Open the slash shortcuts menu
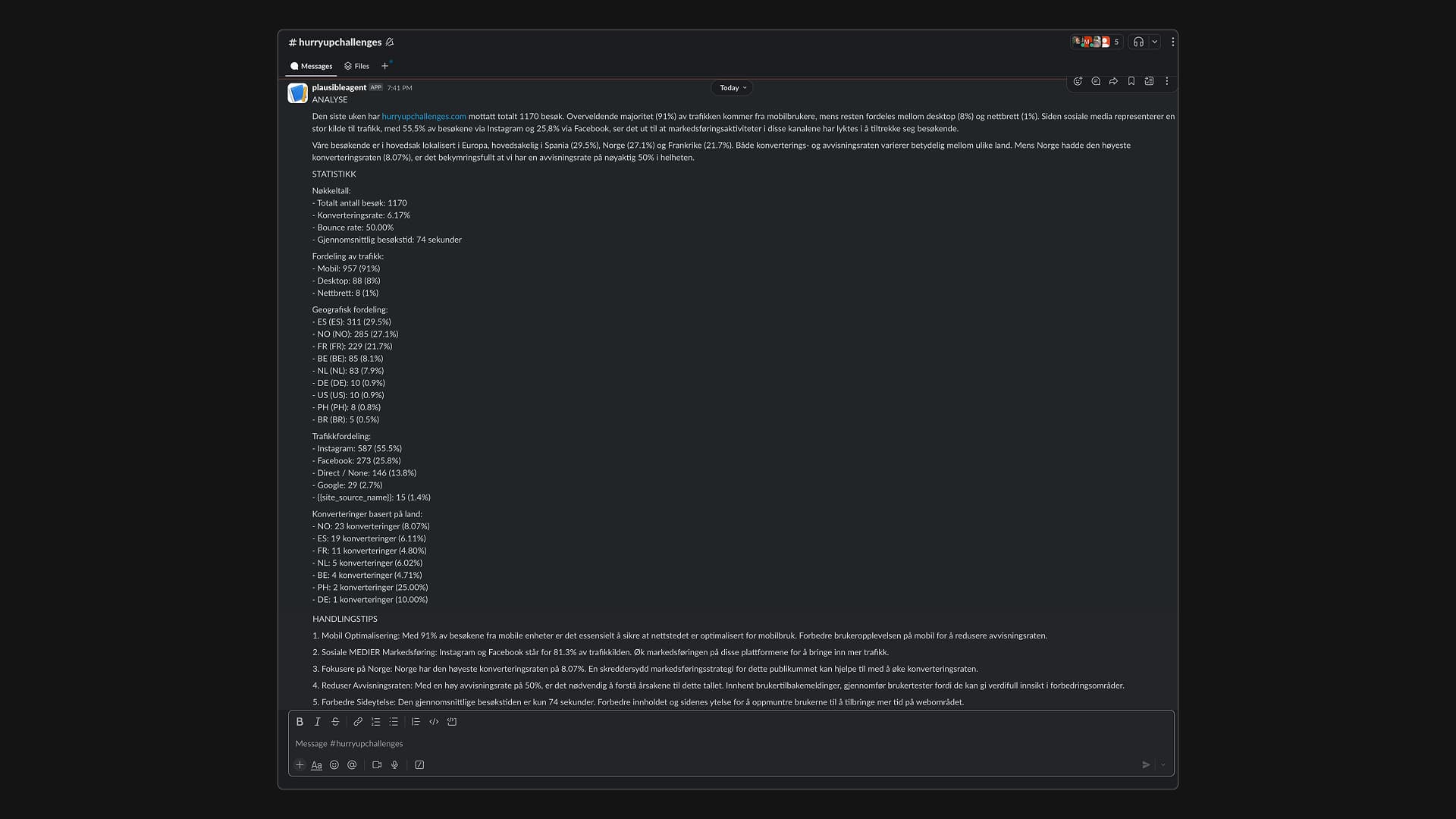The image size is (1456, 819). pos(419,765)
